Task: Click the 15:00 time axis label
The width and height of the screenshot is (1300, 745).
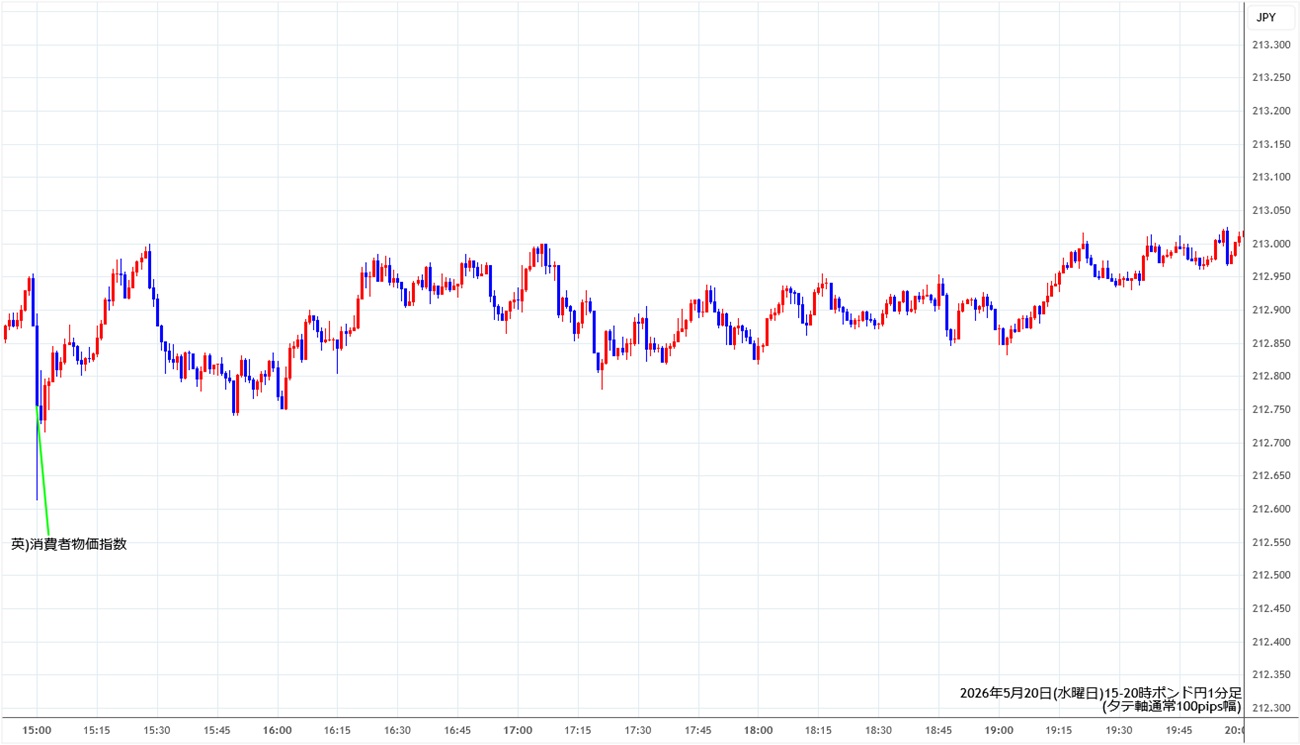Action: coord(37,730)
